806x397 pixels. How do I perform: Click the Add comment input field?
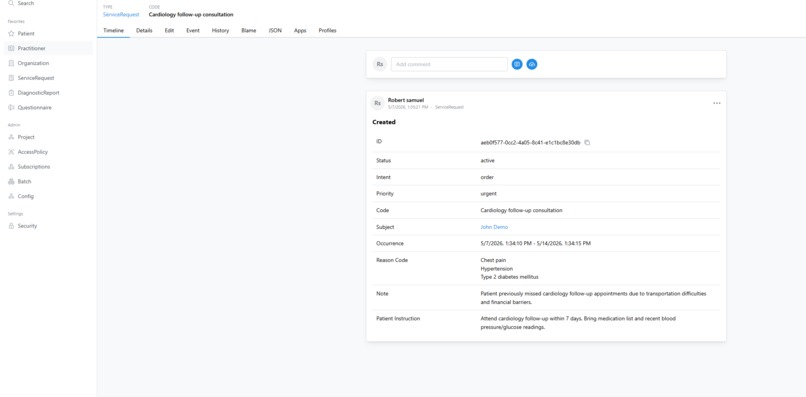coord(449,64)
